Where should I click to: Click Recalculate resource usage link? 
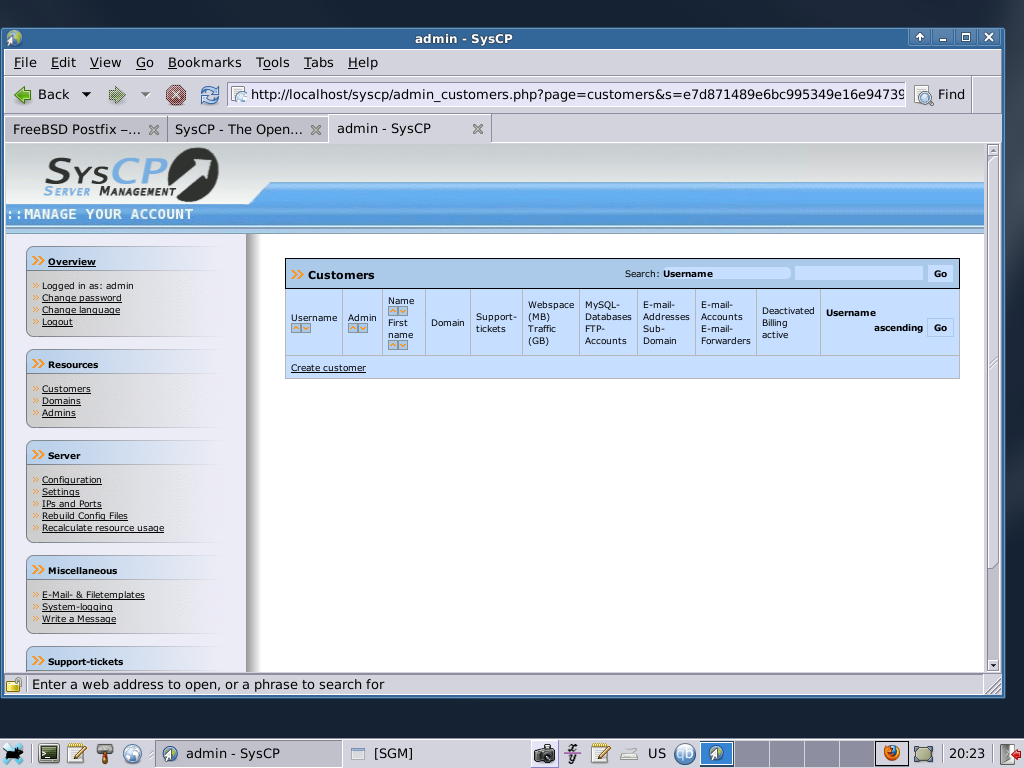pos(103,528)
